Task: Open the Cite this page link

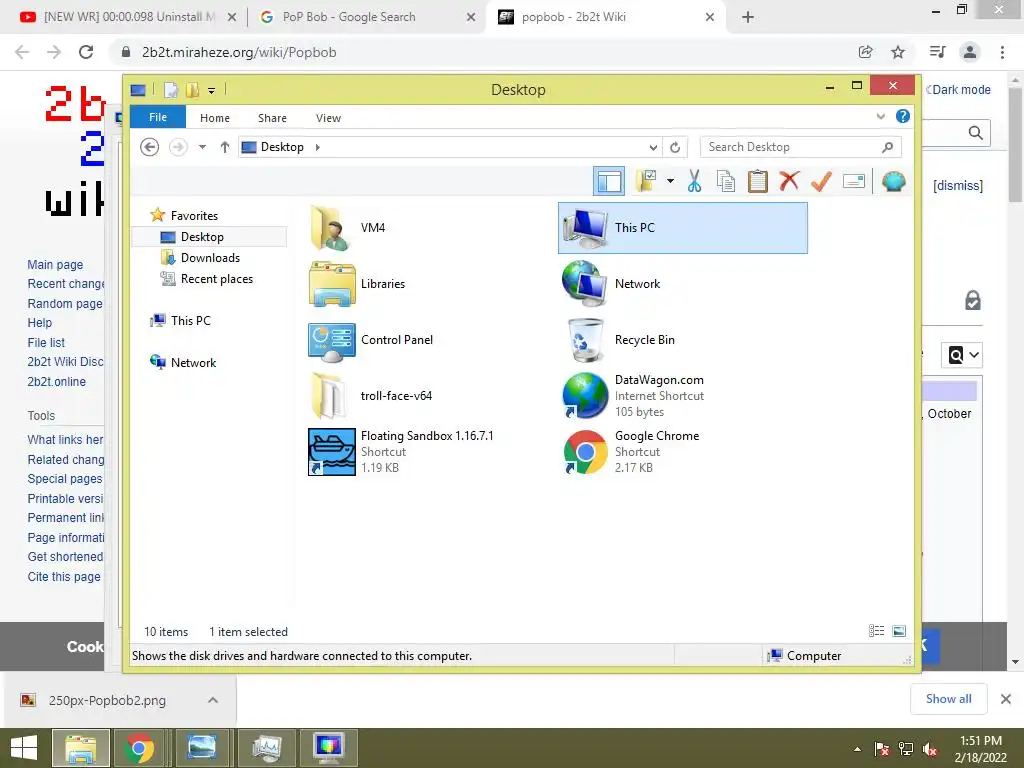Action: (64, 577)
